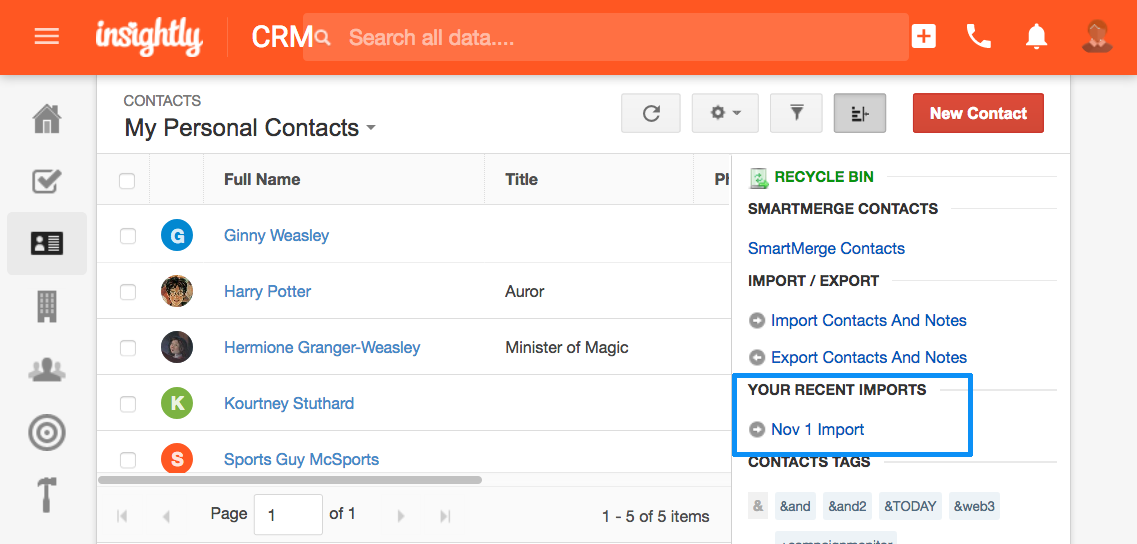This screenshot has height=544, width=1137.
Task: Open Projects from the hammer sidebar icon
Action: [x=47, y=495]
